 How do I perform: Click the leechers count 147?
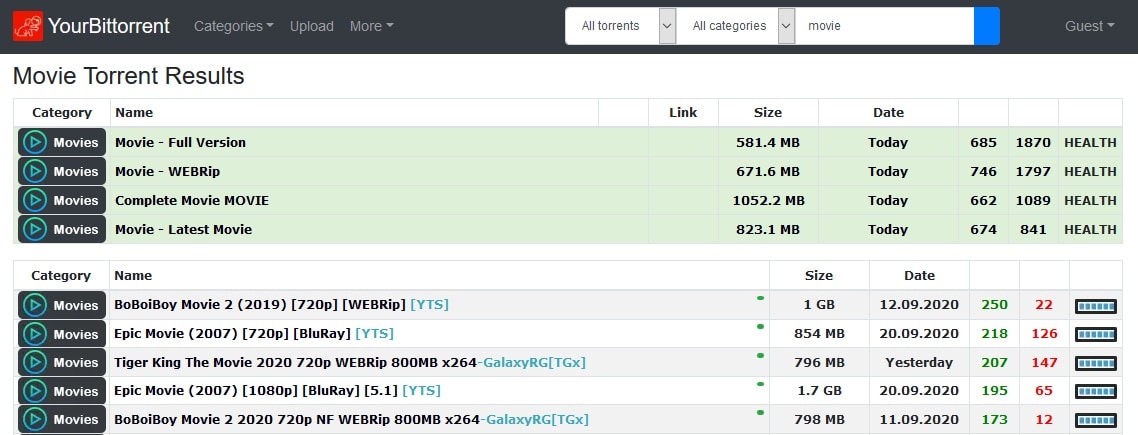pos(1044,362)
